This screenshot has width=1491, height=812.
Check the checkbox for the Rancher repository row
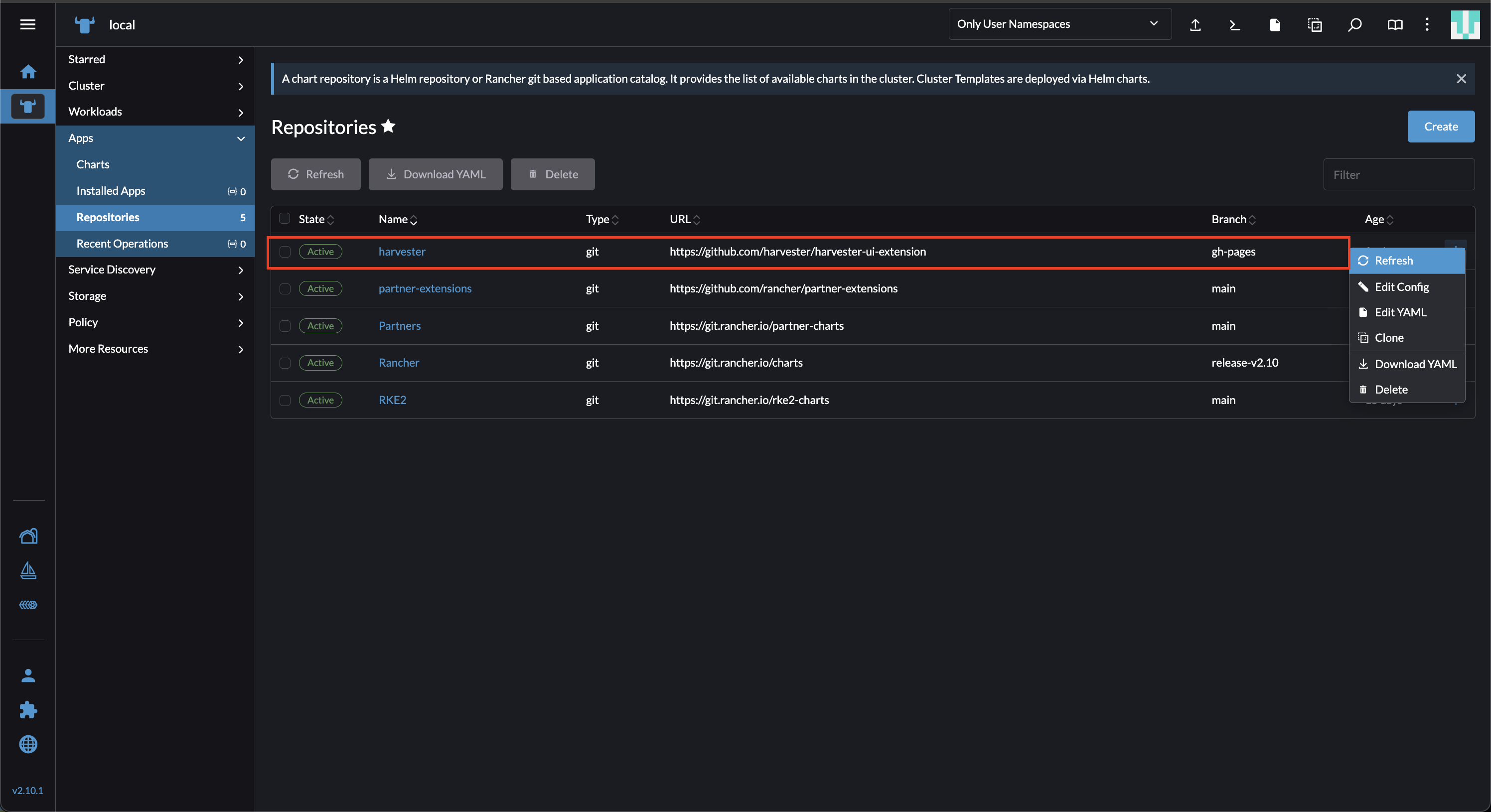tap(284, 363)
